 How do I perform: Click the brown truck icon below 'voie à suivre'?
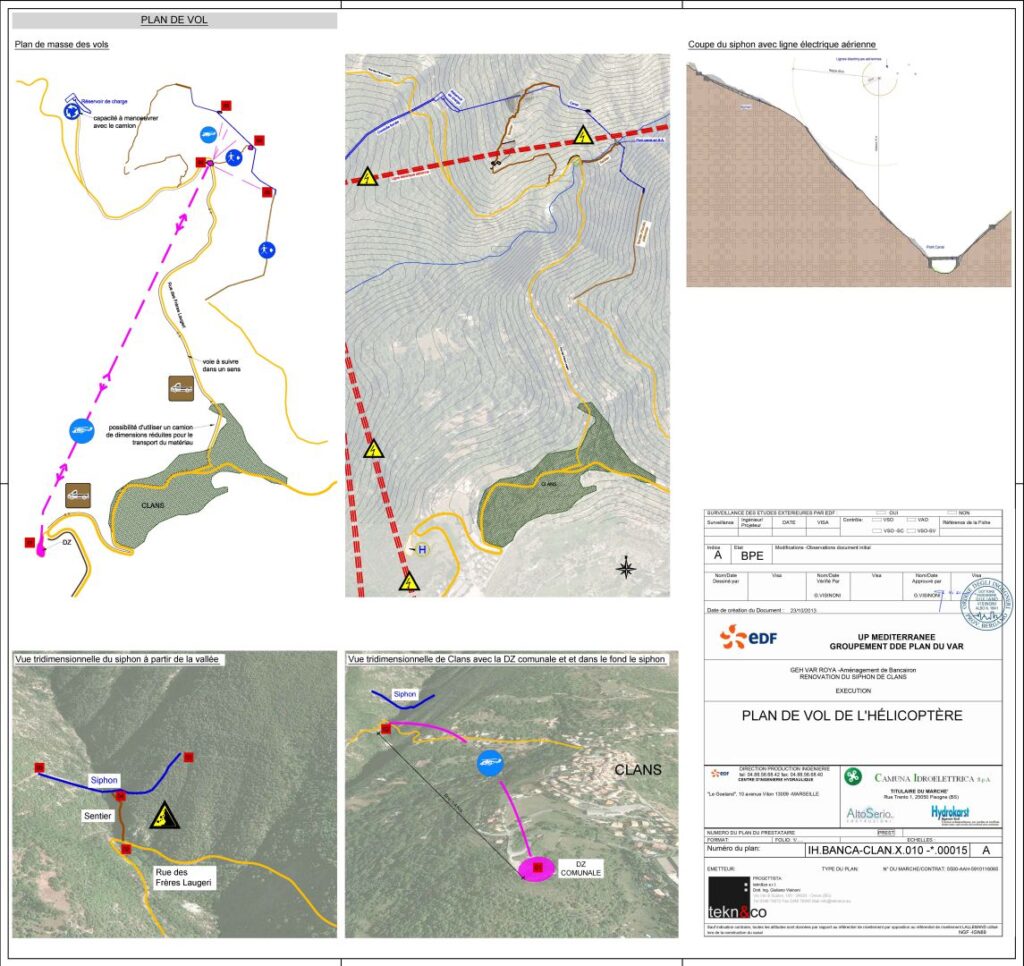coord(181,388)
